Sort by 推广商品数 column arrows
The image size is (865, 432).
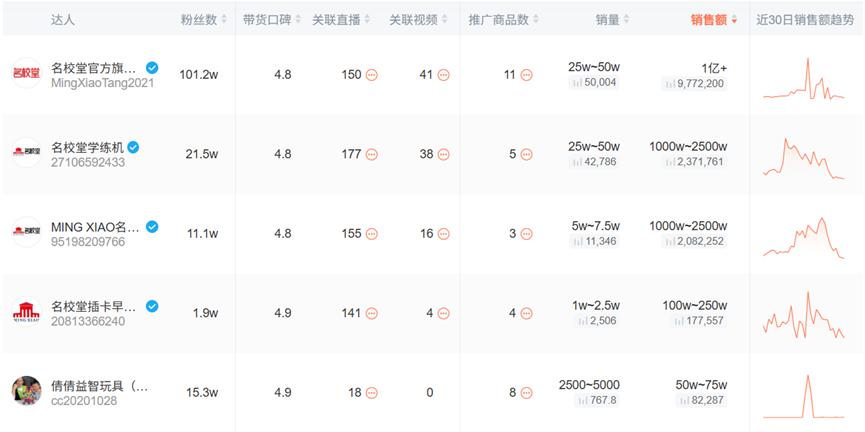pos(536,20)
